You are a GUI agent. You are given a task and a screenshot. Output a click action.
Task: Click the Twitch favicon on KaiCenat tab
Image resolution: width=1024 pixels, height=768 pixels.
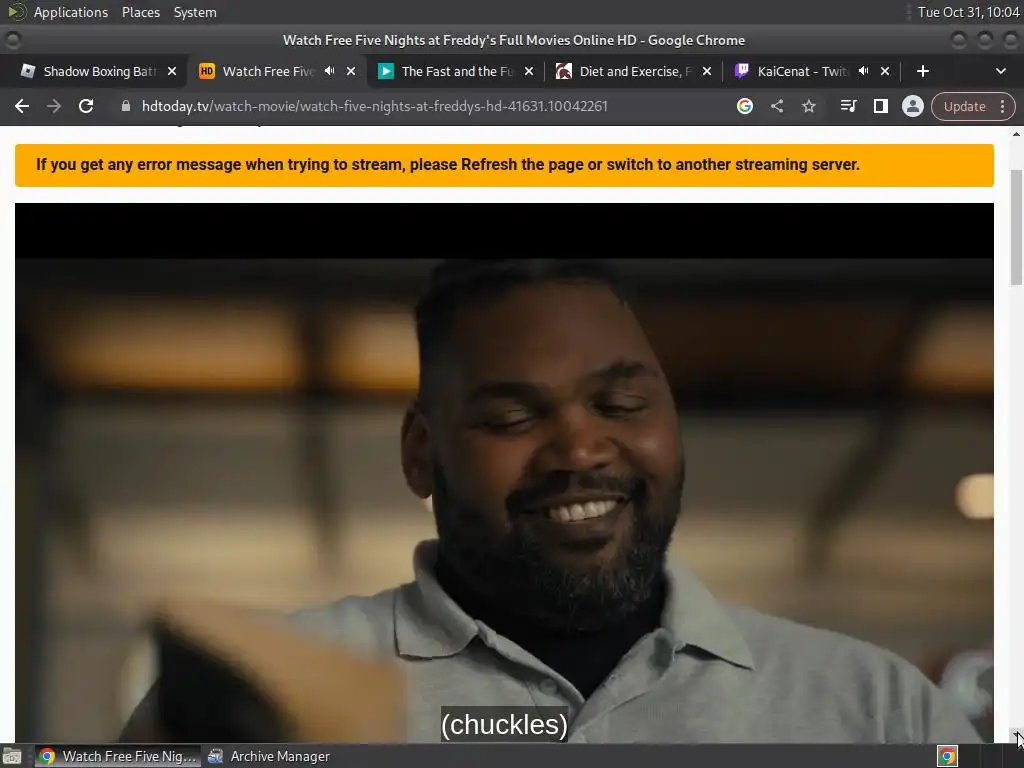click(741, 71)
